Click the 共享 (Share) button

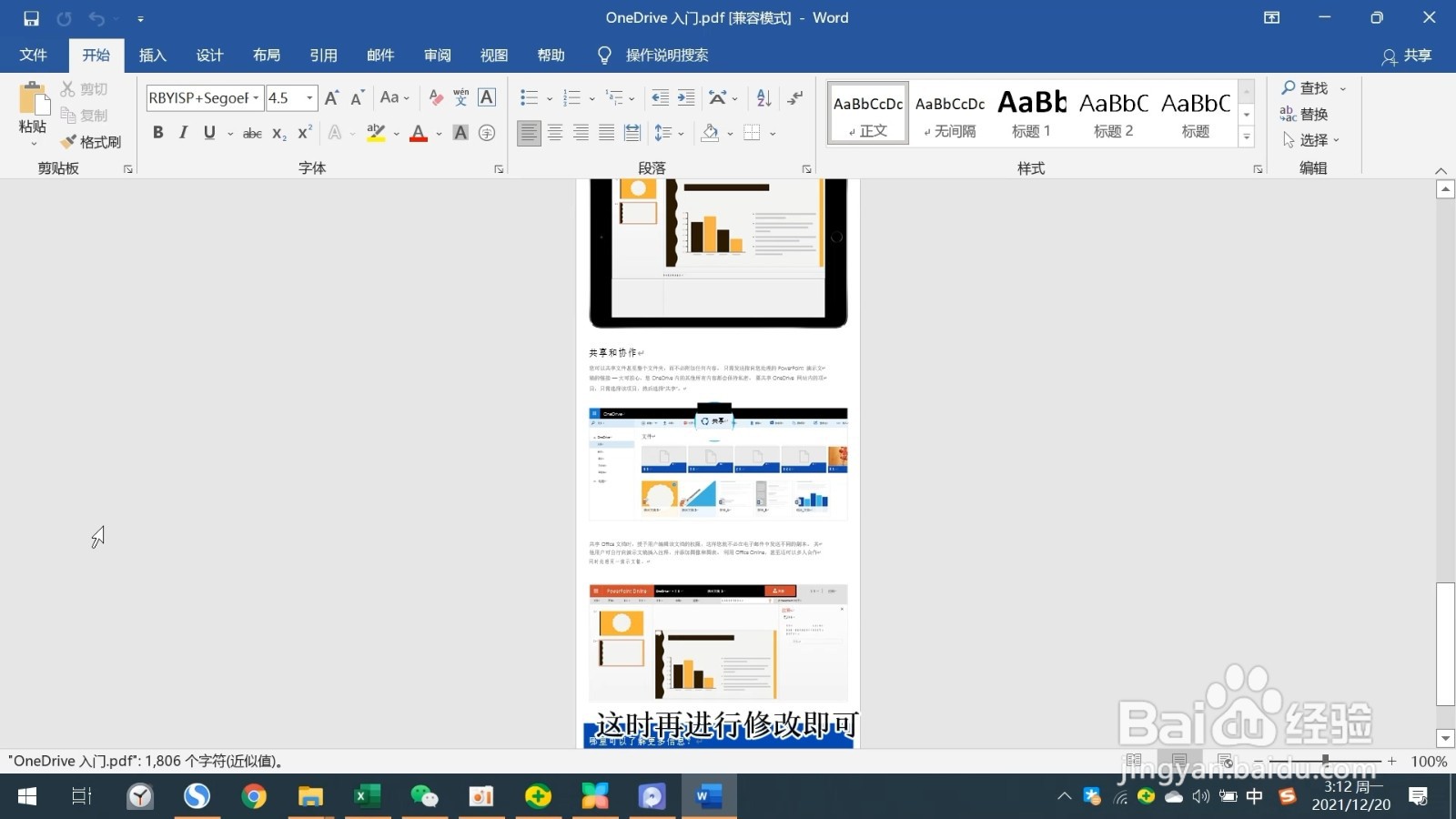coord(1407,56)
